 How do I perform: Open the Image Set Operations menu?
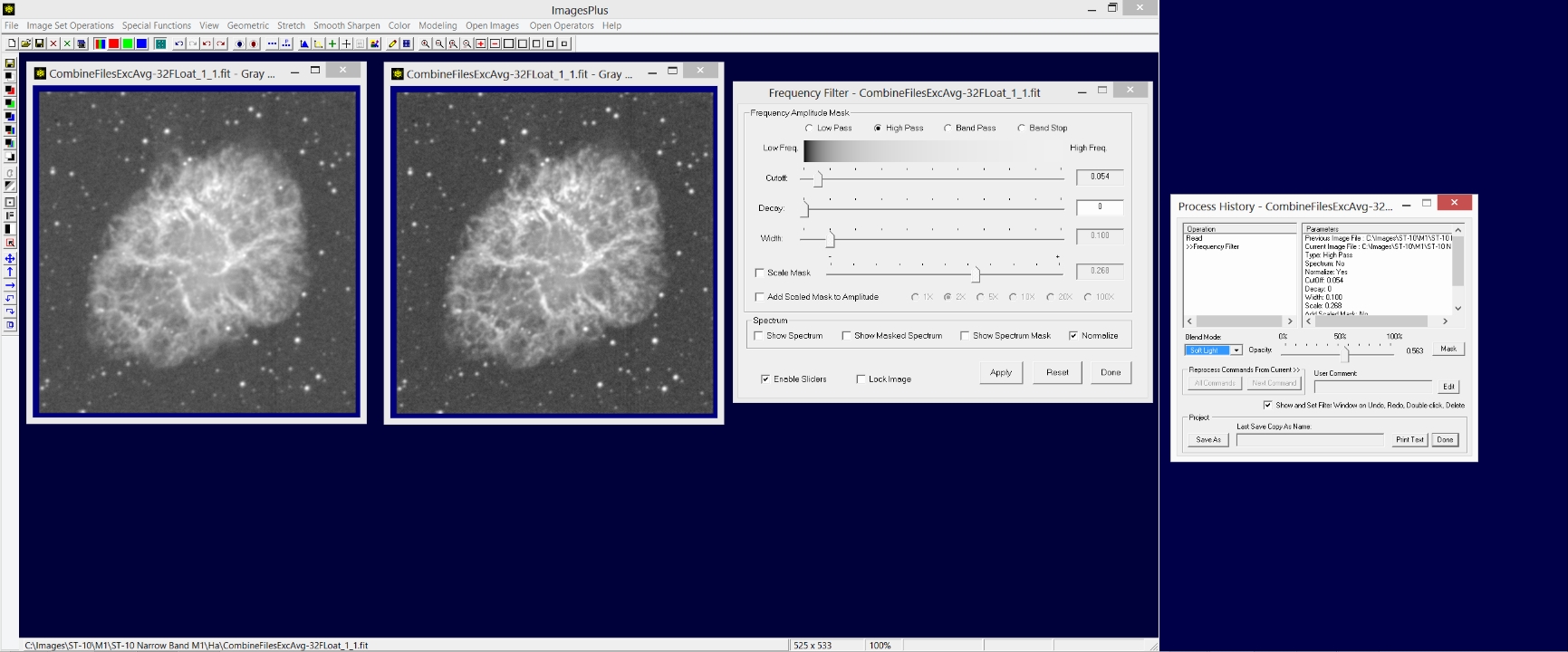[70, 25]
